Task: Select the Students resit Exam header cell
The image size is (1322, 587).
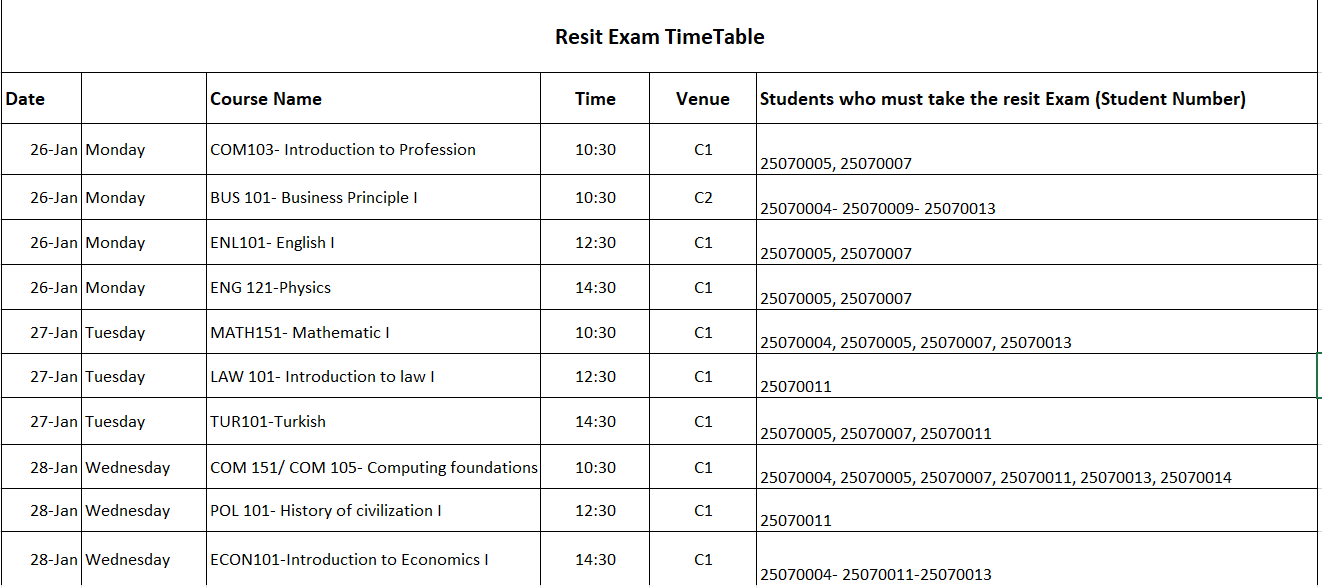Action: 1003,99
